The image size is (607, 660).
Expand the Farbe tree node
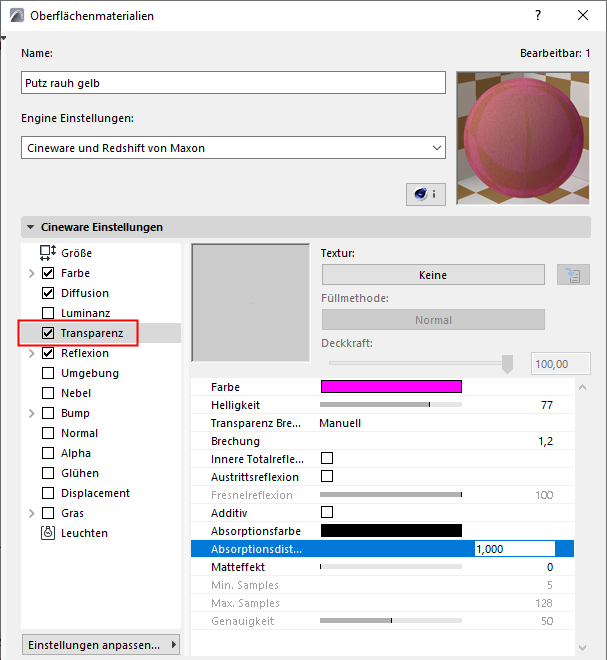(31, 273)
